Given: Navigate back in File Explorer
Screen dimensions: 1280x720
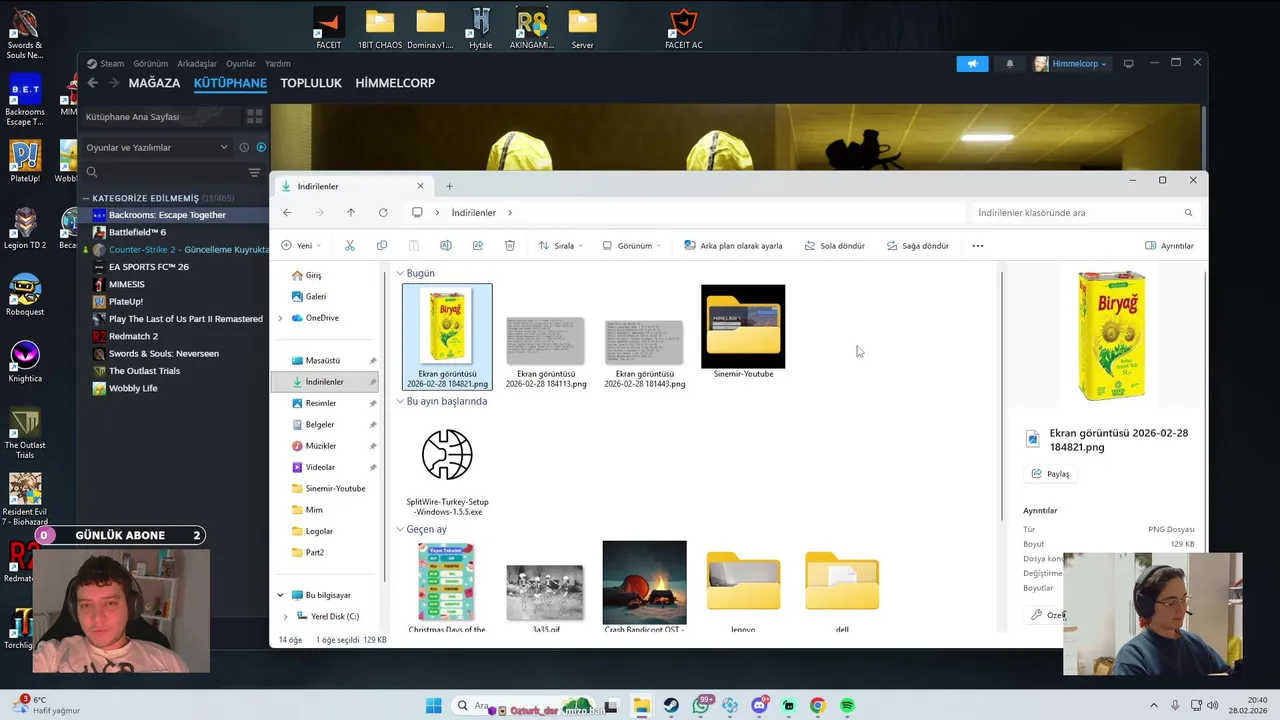Looking at the screenshot, I should click(x=287, y=212).
